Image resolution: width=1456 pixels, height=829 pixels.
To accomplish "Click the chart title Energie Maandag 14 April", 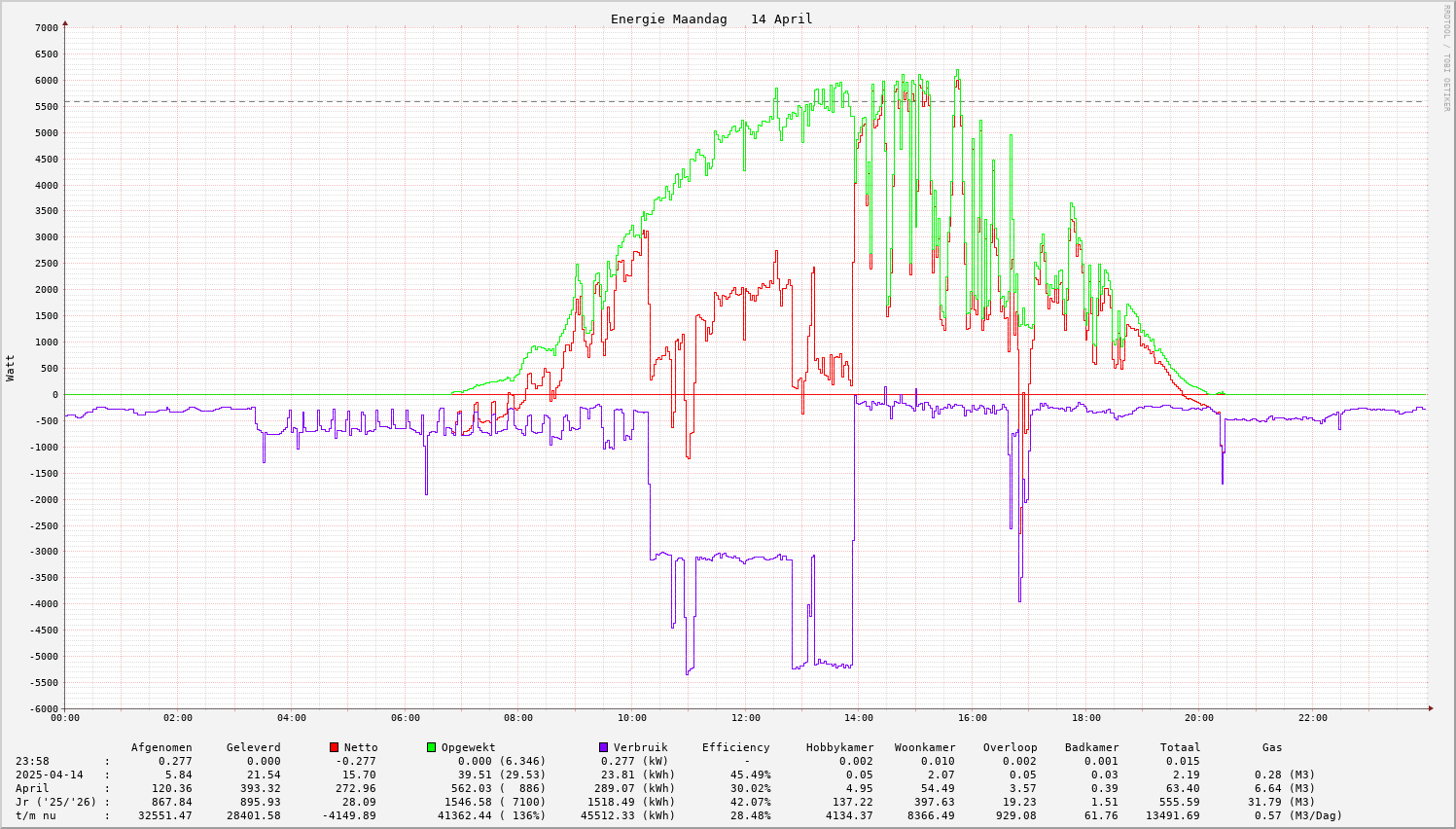I will click(711, 18).
